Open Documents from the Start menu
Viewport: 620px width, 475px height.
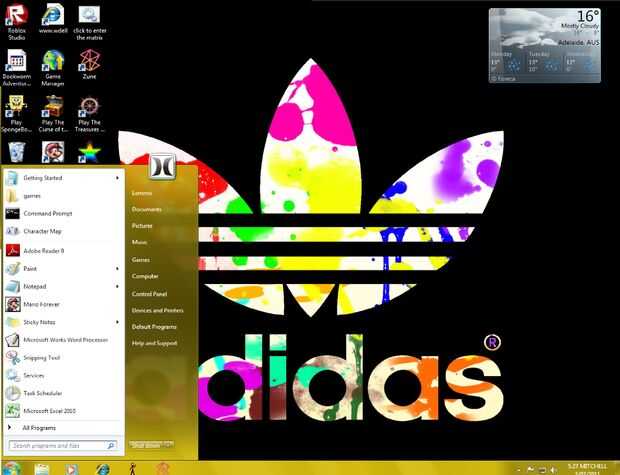point(147,209)
